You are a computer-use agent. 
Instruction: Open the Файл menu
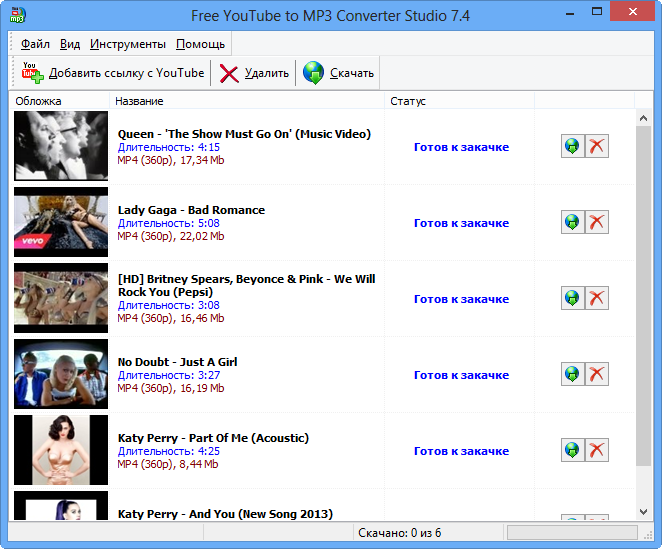pyautogui.click(x=35, y=44)
